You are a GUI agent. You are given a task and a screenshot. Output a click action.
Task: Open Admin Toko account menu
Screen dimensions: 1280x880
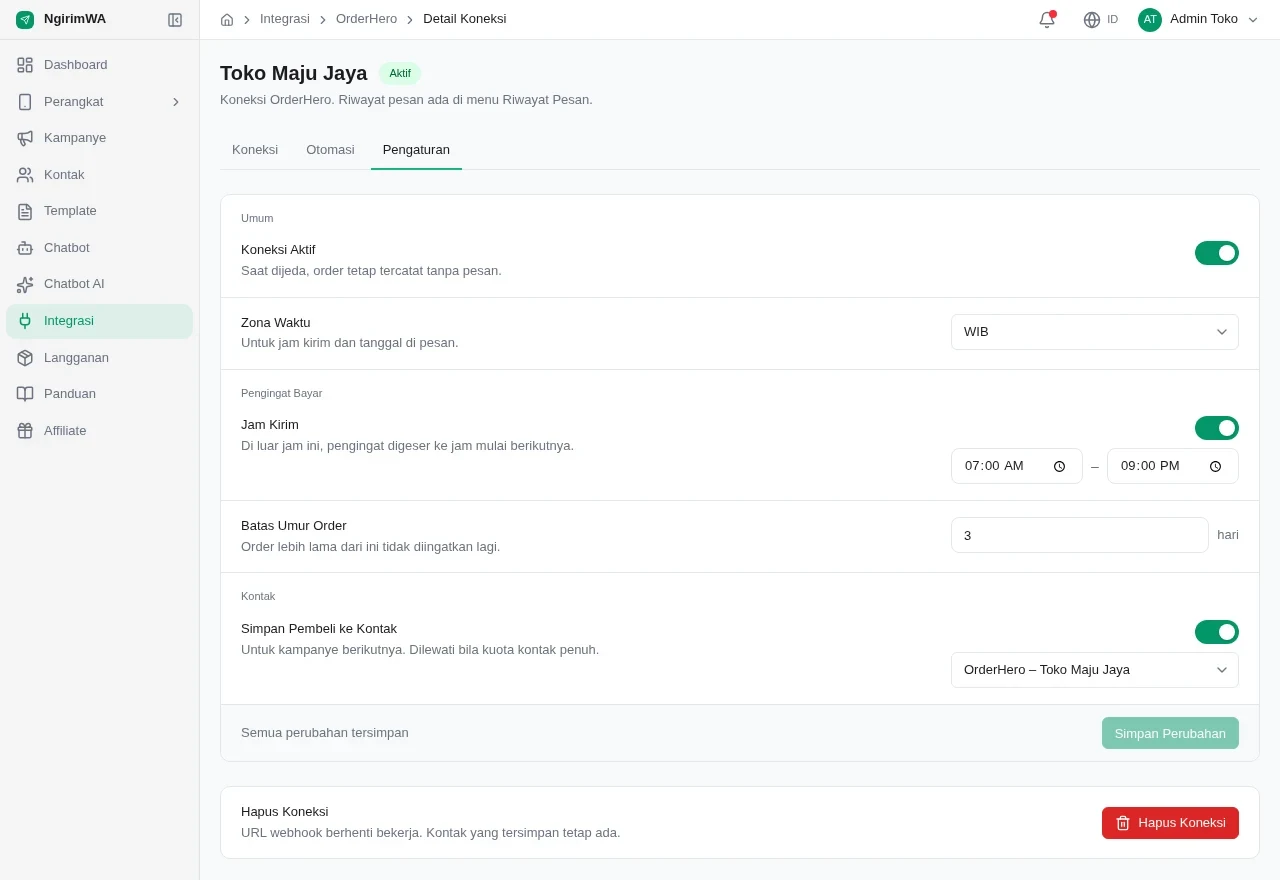coord(1198,19)
